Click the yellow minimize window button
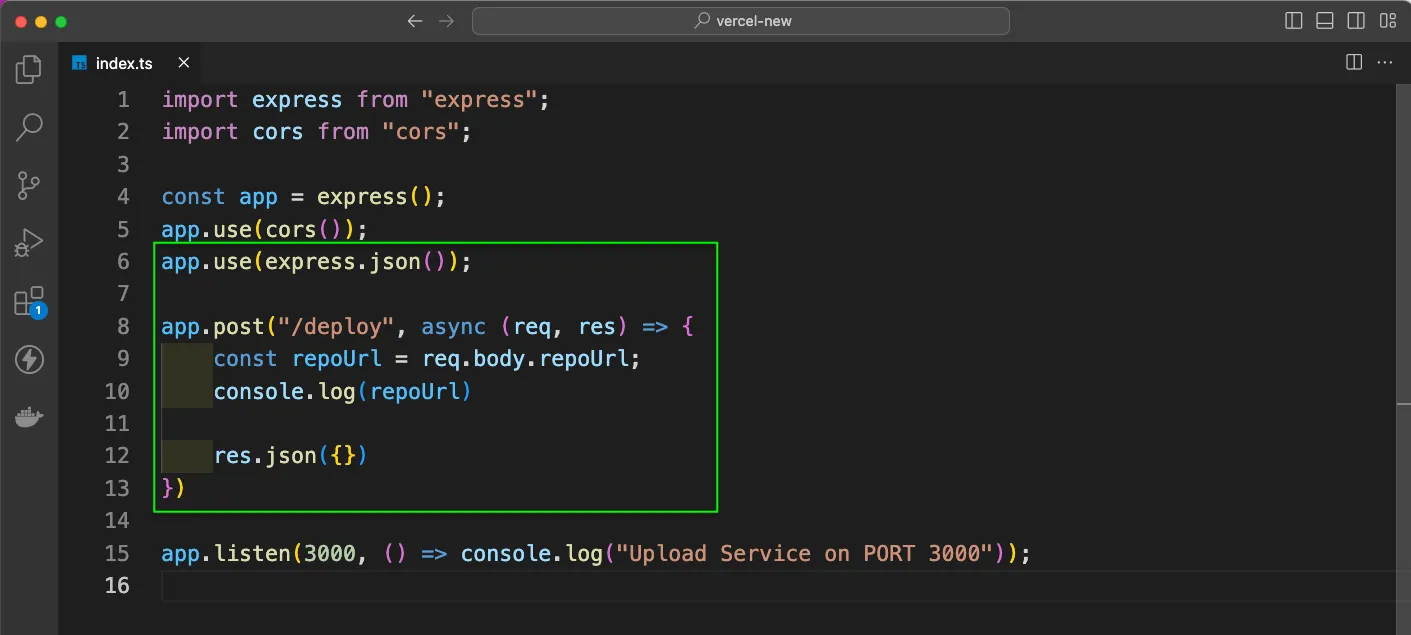 tap(40, 21)
